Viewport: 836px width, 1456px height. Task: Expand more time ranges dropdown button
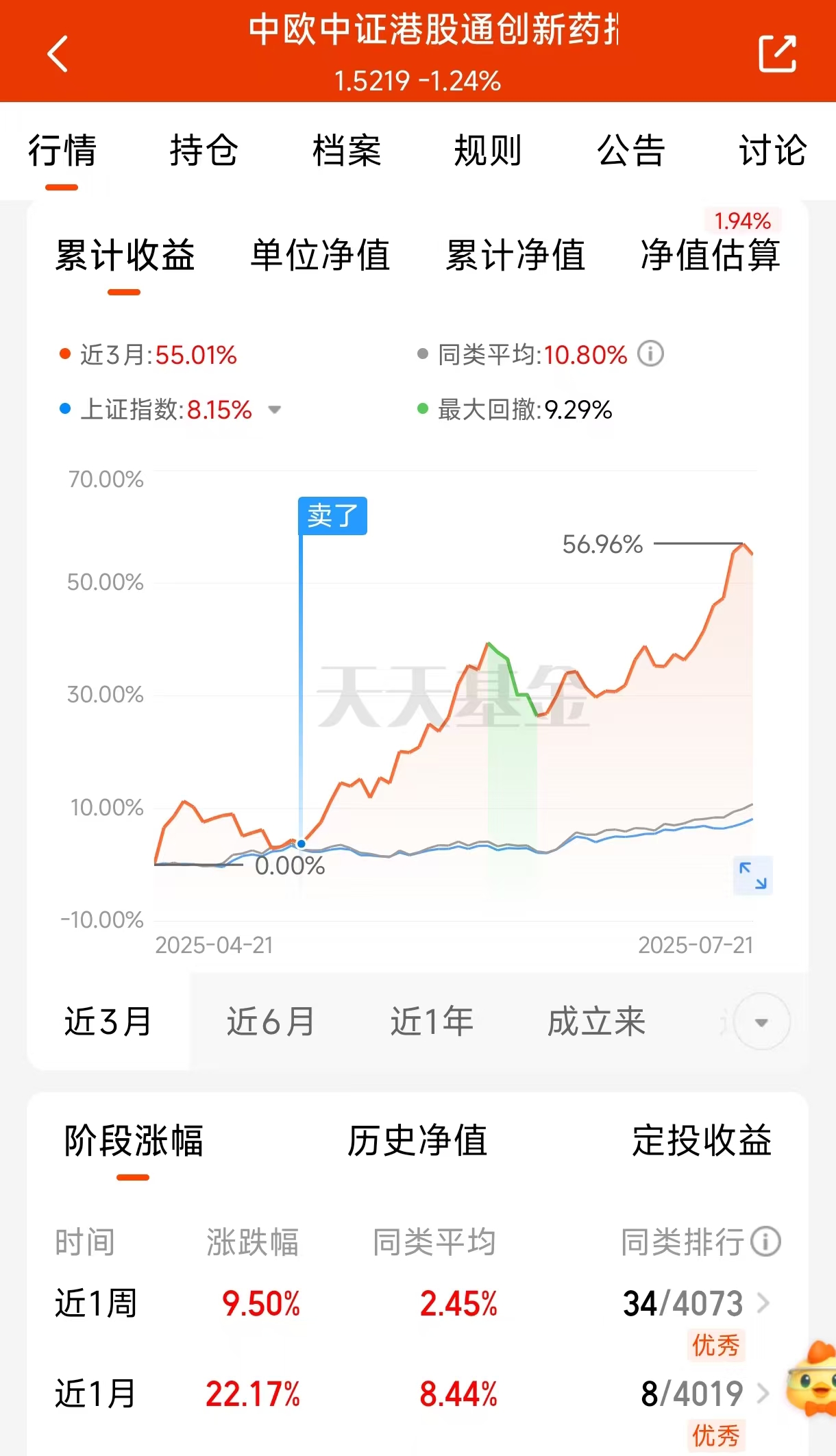[x=761, y=1022]
